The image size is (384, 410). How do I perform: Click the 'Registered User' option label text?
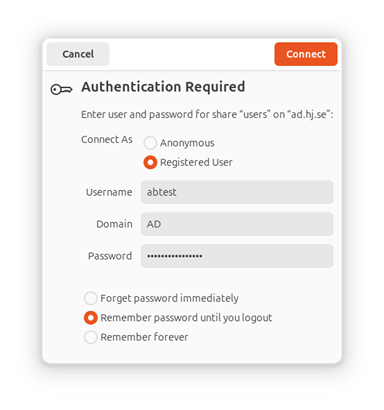(196, 162)
